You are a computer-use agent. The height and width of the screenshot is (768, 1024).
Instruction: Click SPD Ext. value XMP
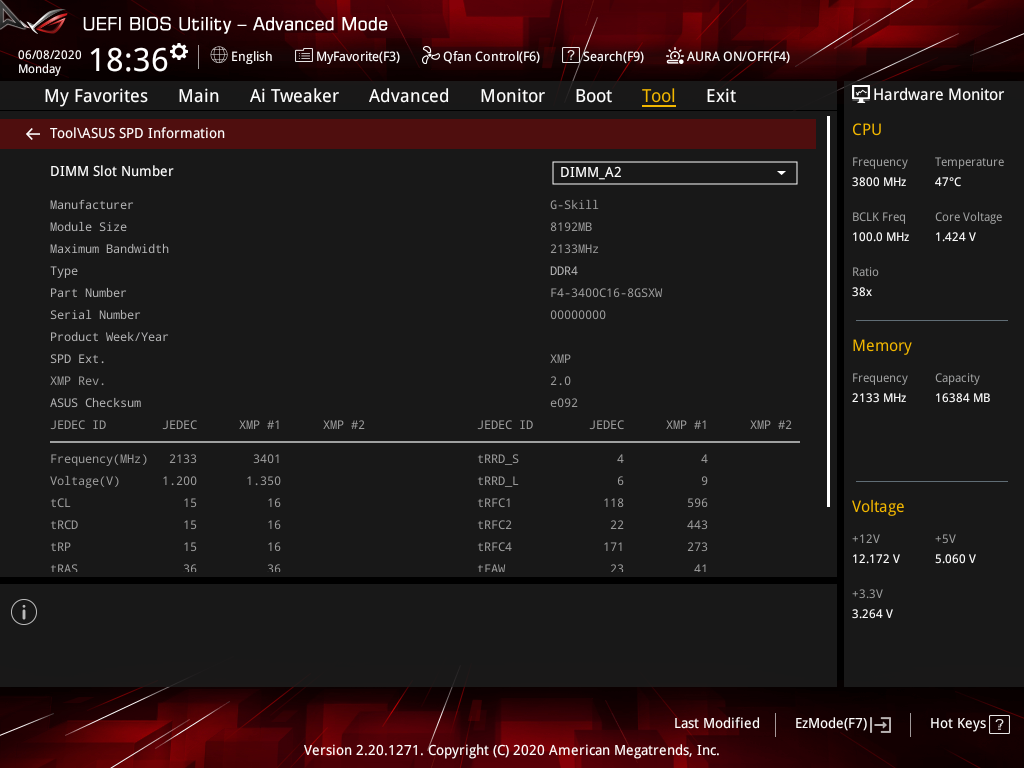pos(560,359)
